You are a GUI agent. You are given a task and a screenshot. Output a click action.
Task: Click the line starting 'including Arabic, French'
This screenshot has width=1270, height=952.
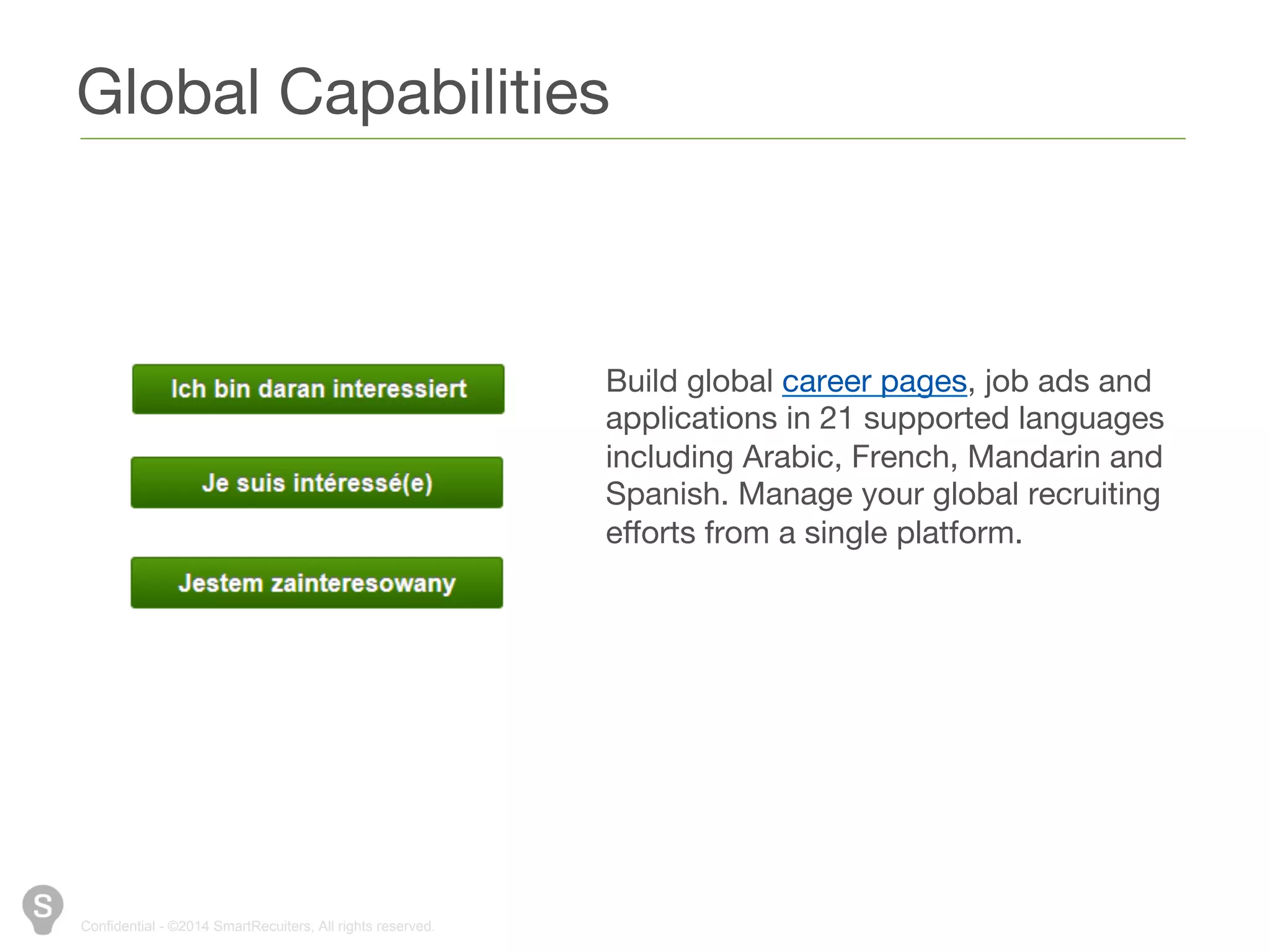884,457
